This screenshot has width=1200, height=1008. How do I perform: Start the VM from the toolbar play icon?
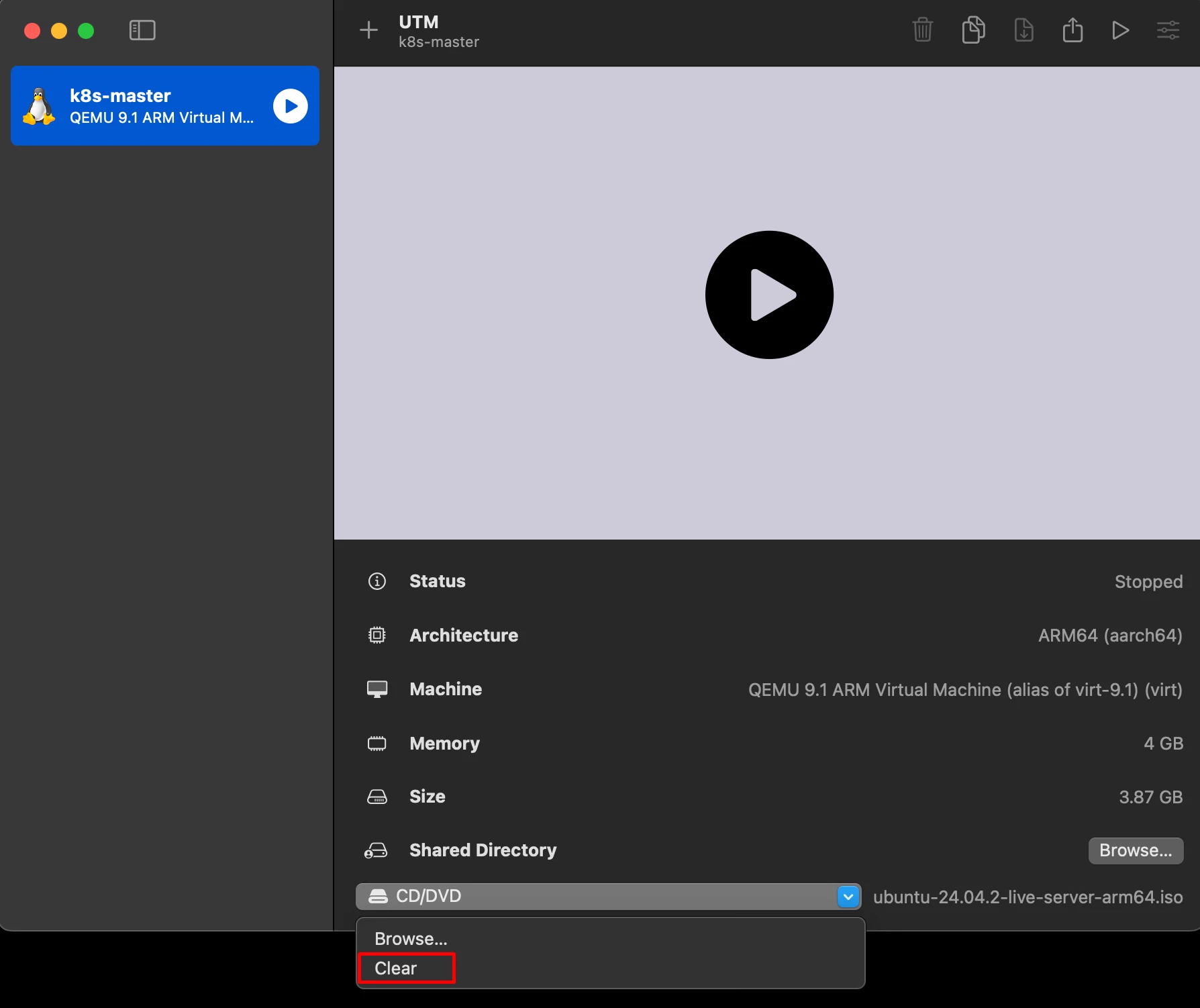coord(1120,30)
